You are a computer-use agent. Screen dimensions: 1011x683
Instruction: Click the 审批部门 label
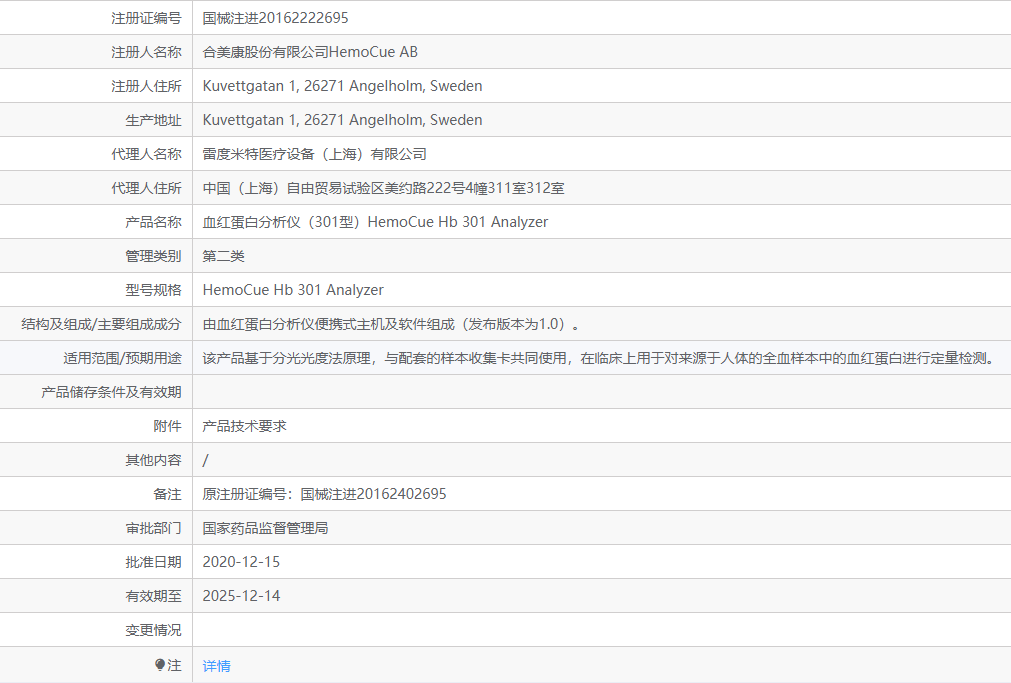[153, 529]
